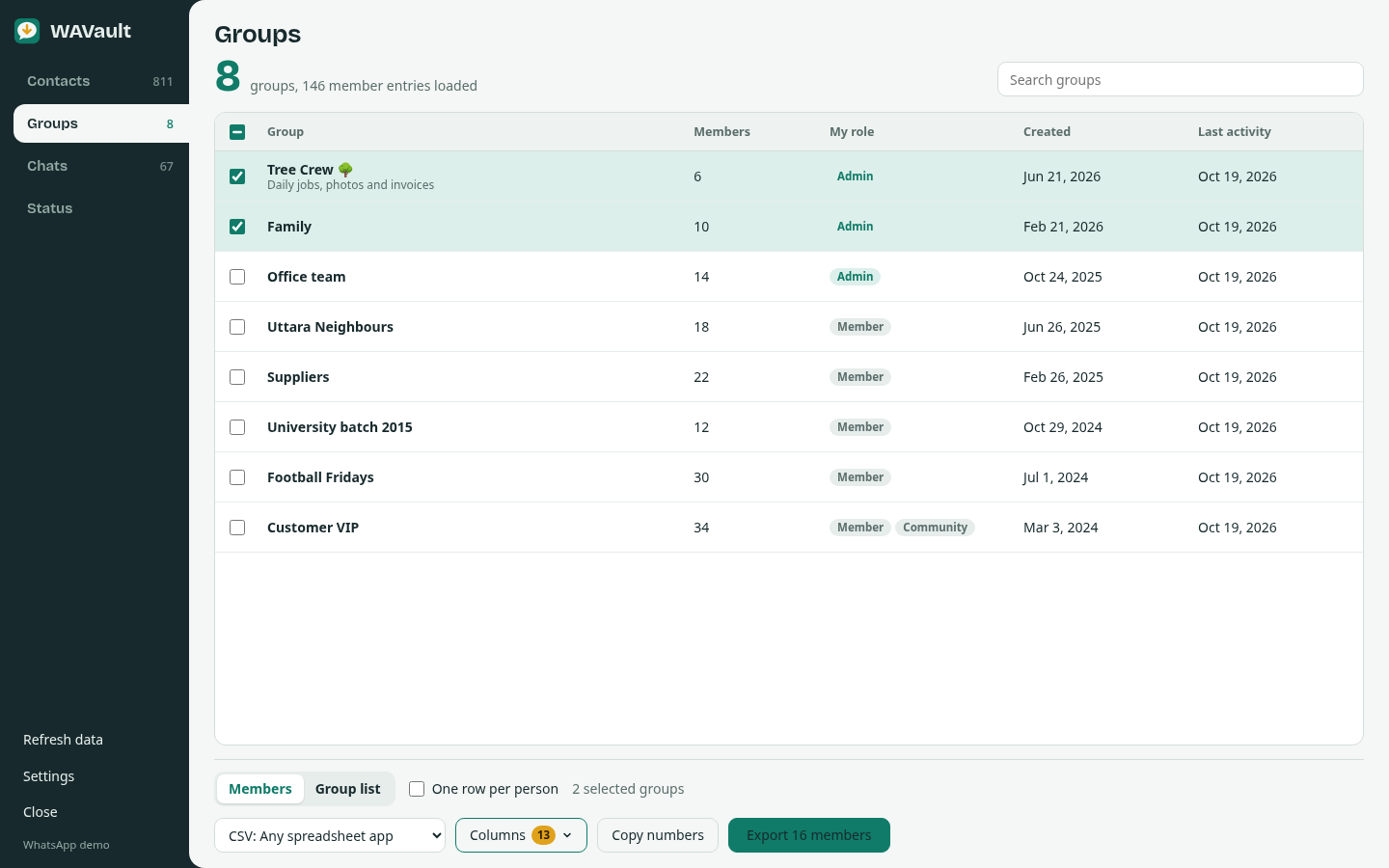Click the Admin badge in Office team row
The width and height of the screenshot is (1389, 868).
point(855,277)
